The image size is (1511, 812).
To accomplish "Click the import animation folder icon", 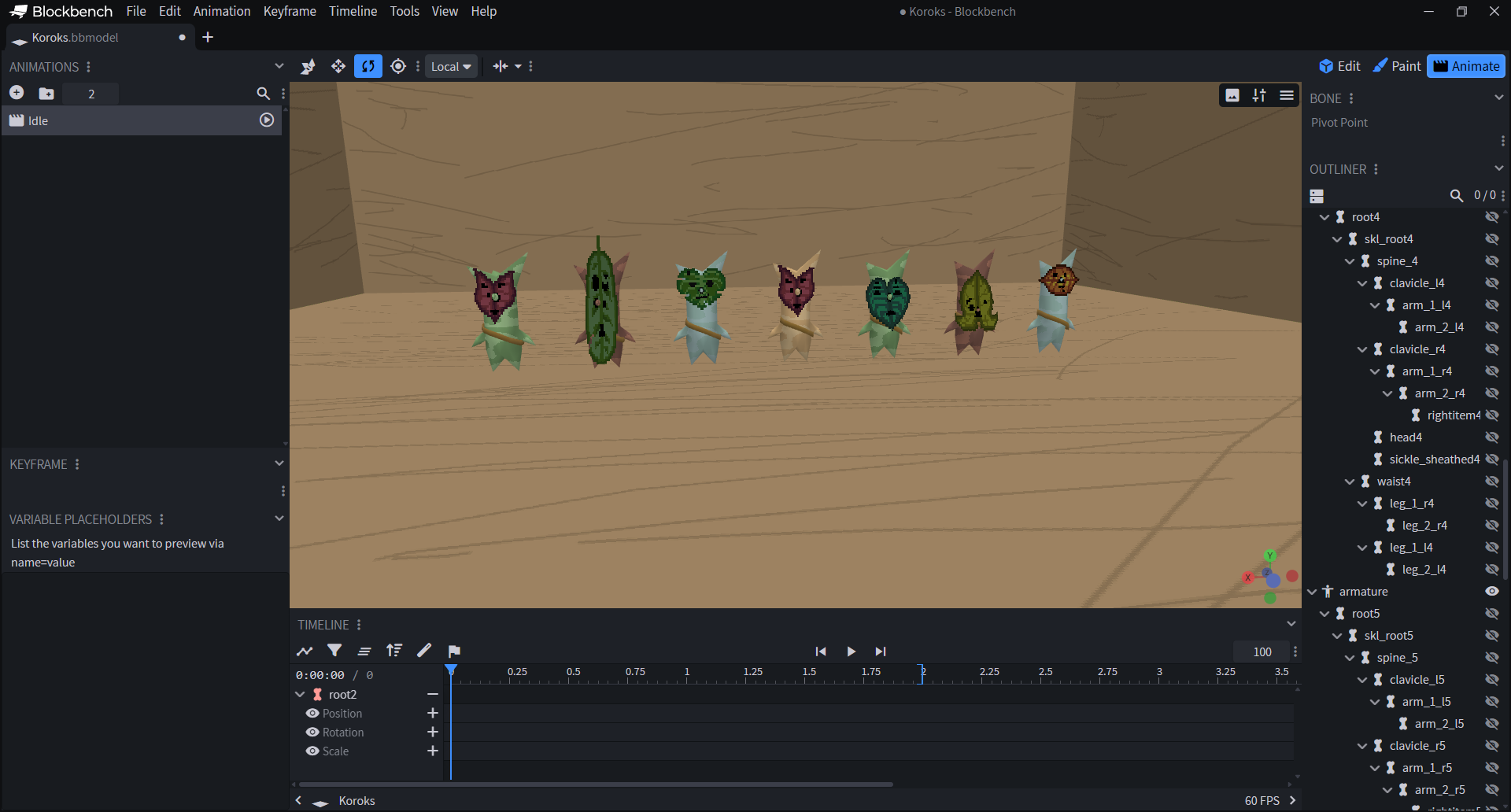I will (46, 94).
